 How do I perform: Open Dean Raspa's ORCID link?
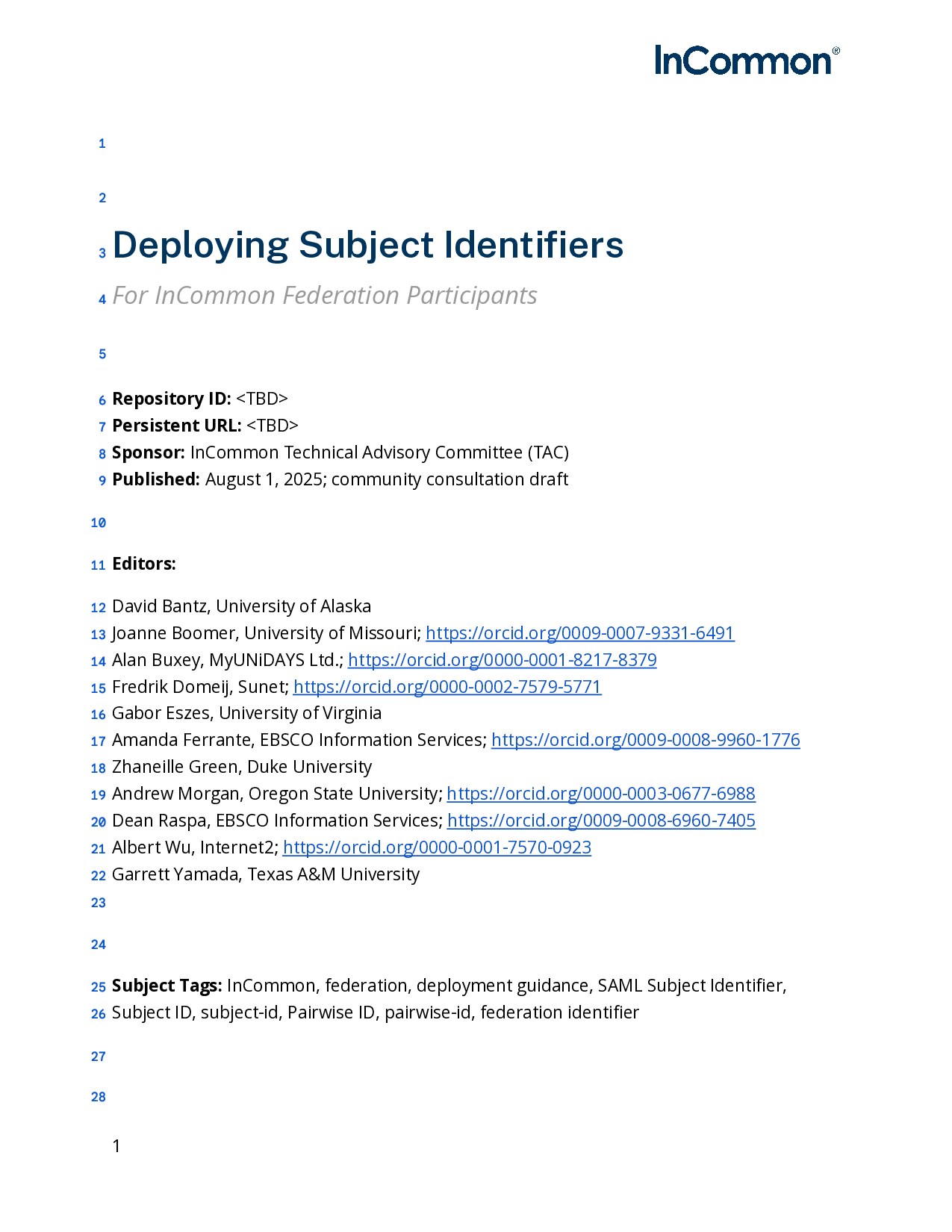pos(601,821)
